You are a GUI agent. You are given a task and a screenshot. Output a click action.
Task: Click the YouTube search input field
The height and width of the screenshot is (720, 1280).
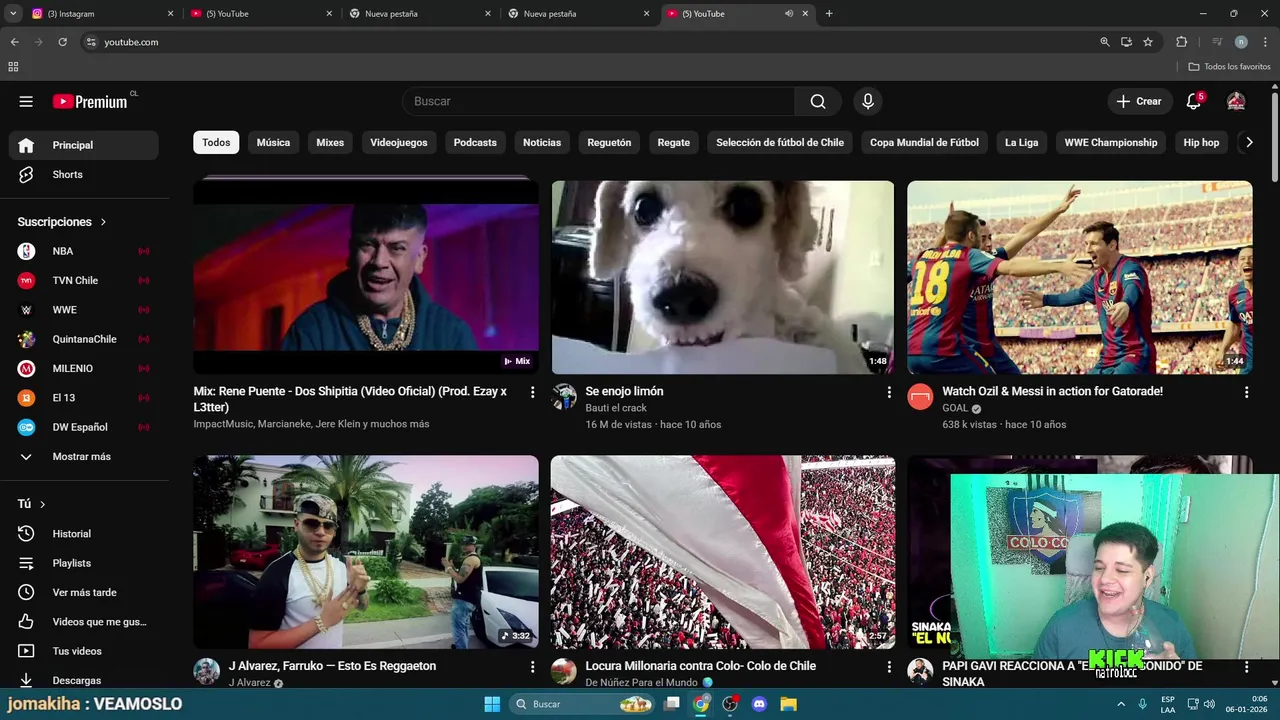tap(598, 101)
